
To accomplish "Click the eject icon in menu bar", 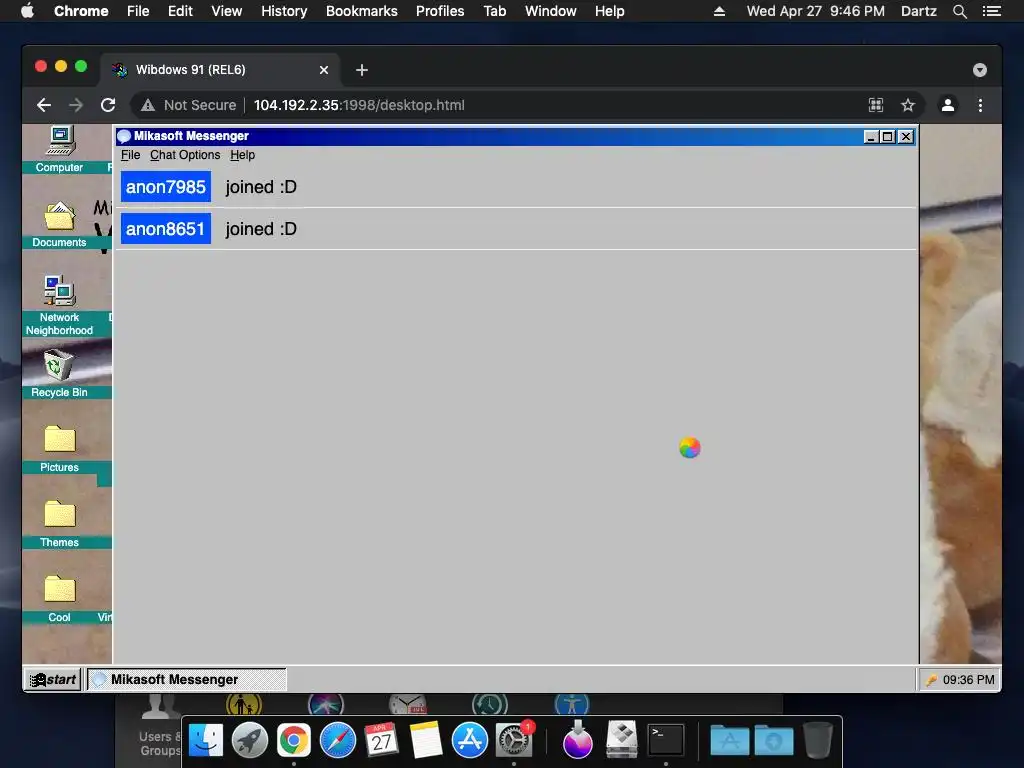I will (719, 11).
